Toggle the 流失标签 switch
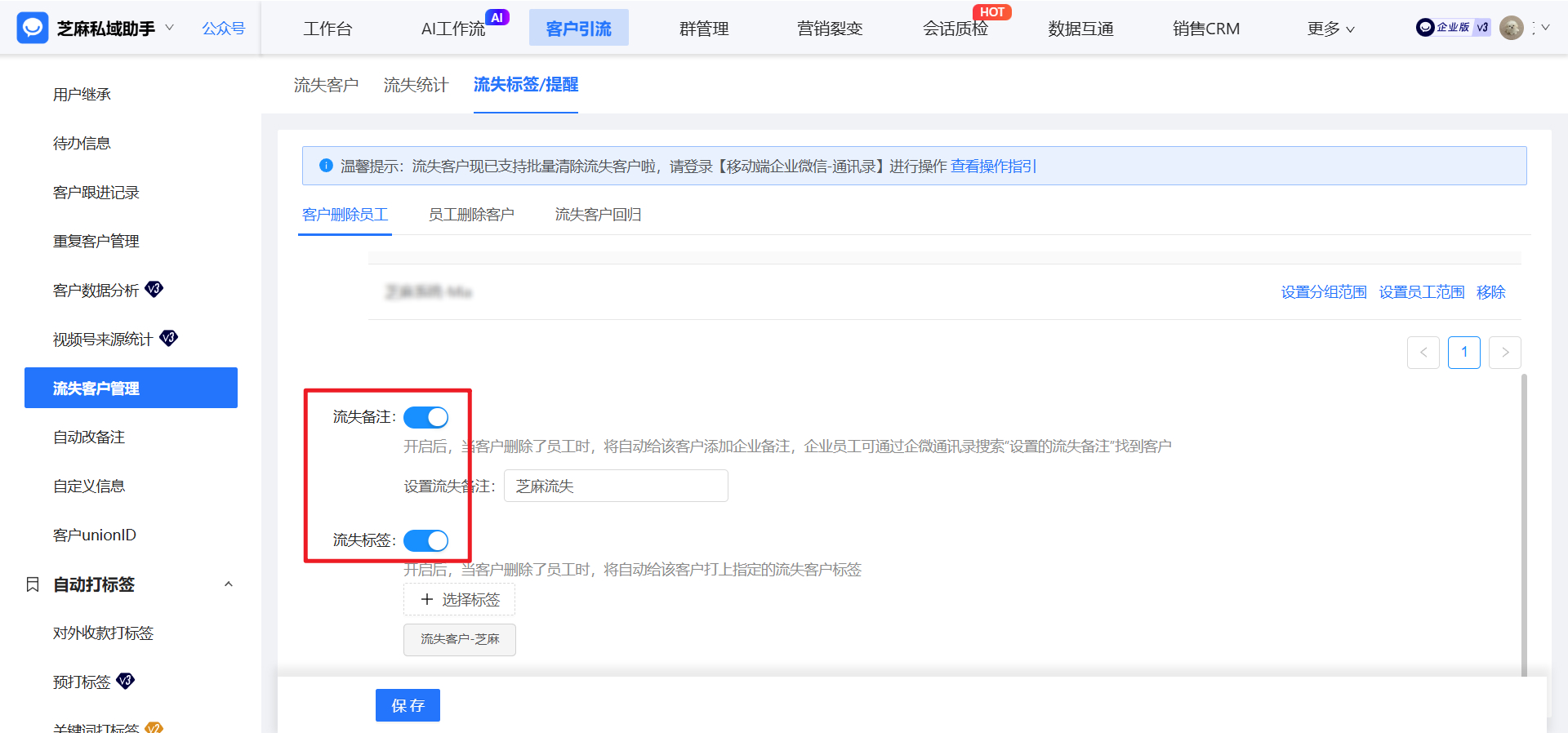The image size is (1568, 733). [x=426, y=540]
